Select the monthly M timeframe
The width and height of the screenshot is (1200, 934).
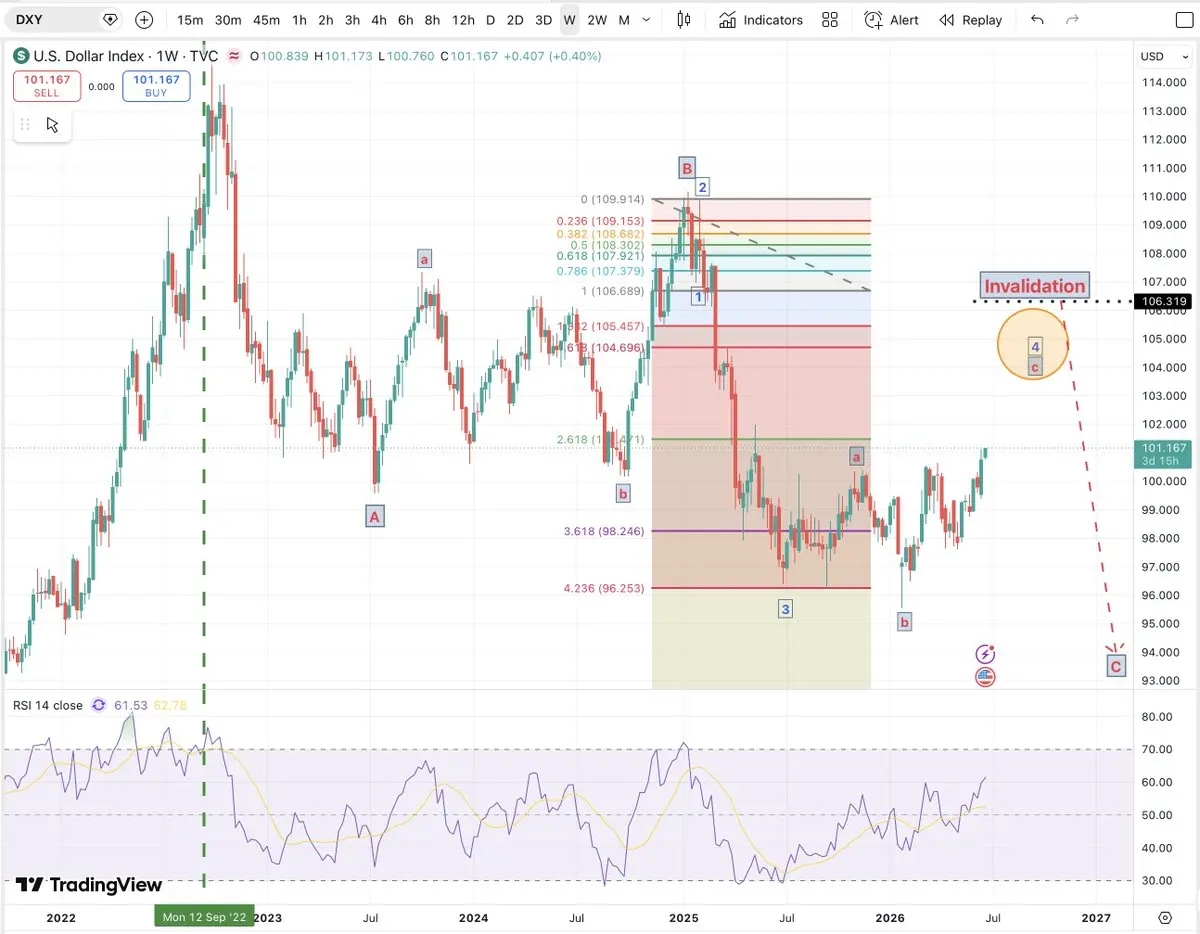[x=624, y=19]
